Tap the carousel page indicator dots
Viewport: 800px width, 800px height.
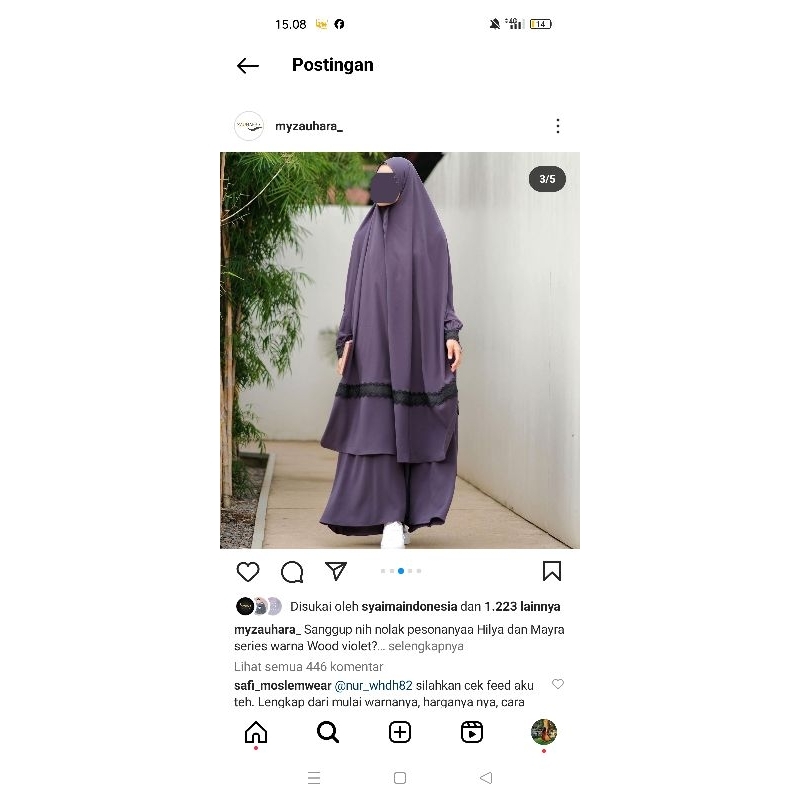[x=401, y=571]
